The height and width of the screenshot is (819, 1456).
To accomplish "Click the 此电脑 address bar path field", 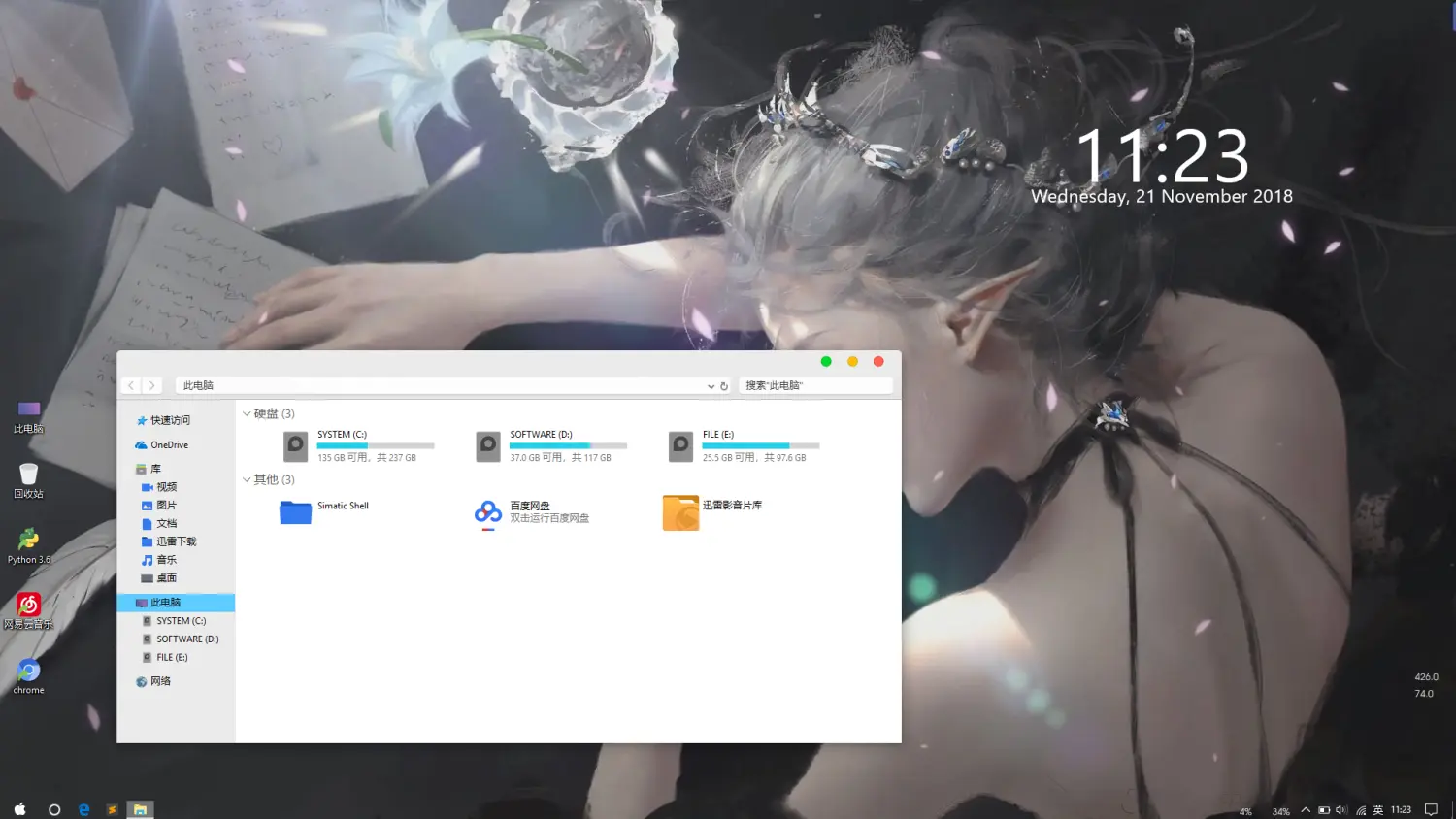I will pyautogui.click(x=442, y=385).
